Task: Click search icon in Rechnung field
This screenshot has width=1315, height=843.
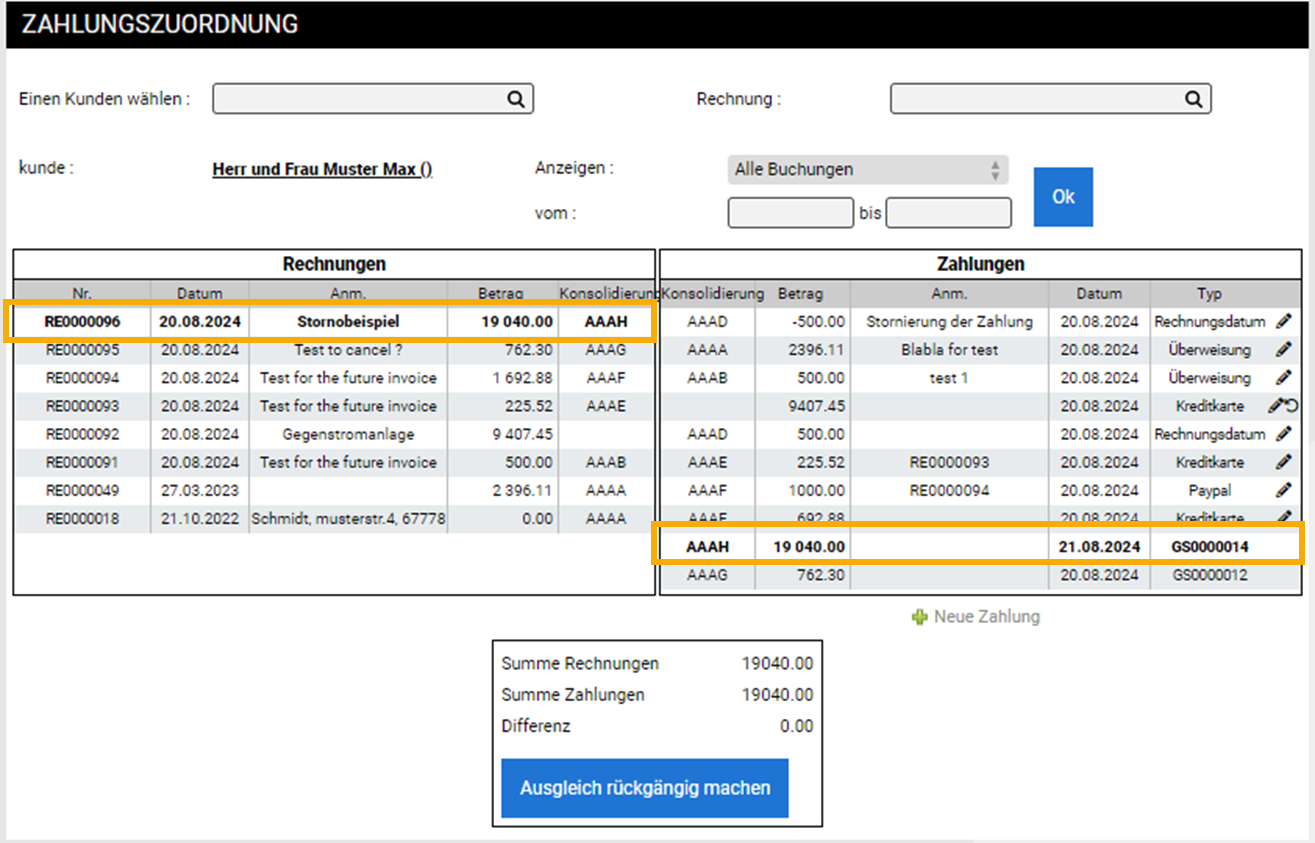Action: 1193,99
